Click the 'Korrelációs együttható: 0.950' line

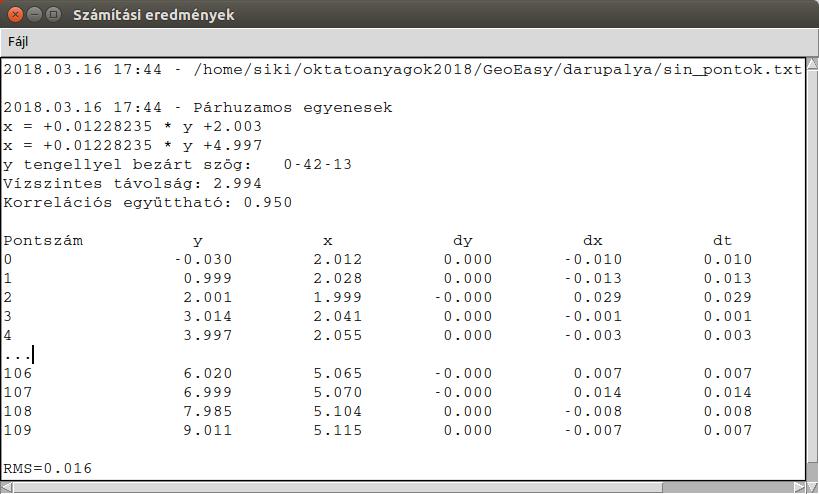[x=148, y=203]
